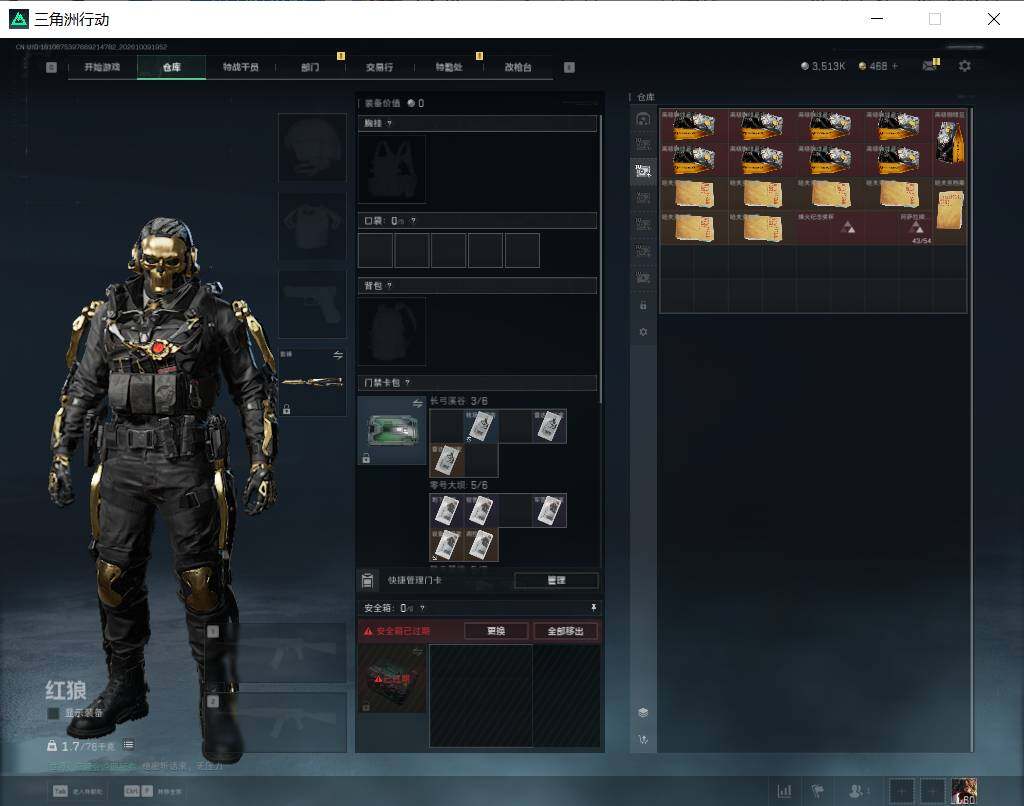This screenshot has width=1024, height=806.
Task: Click the 全部移出 button
Action: point(565,631)
